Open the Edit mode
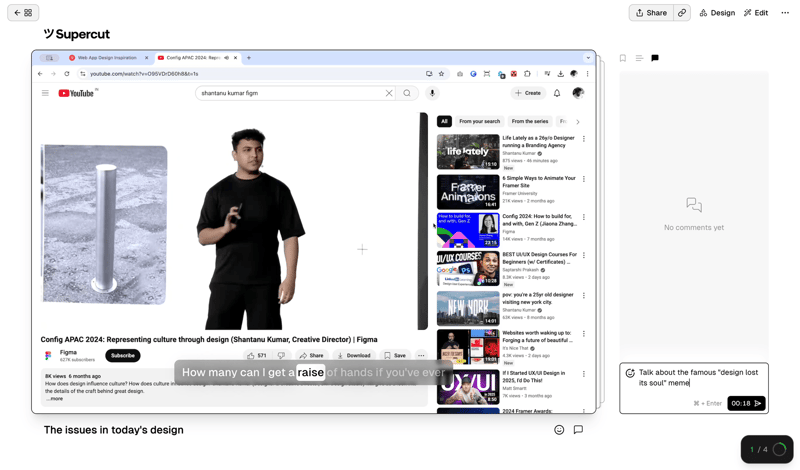Screen dimensions: 800x470 (756, 13)
